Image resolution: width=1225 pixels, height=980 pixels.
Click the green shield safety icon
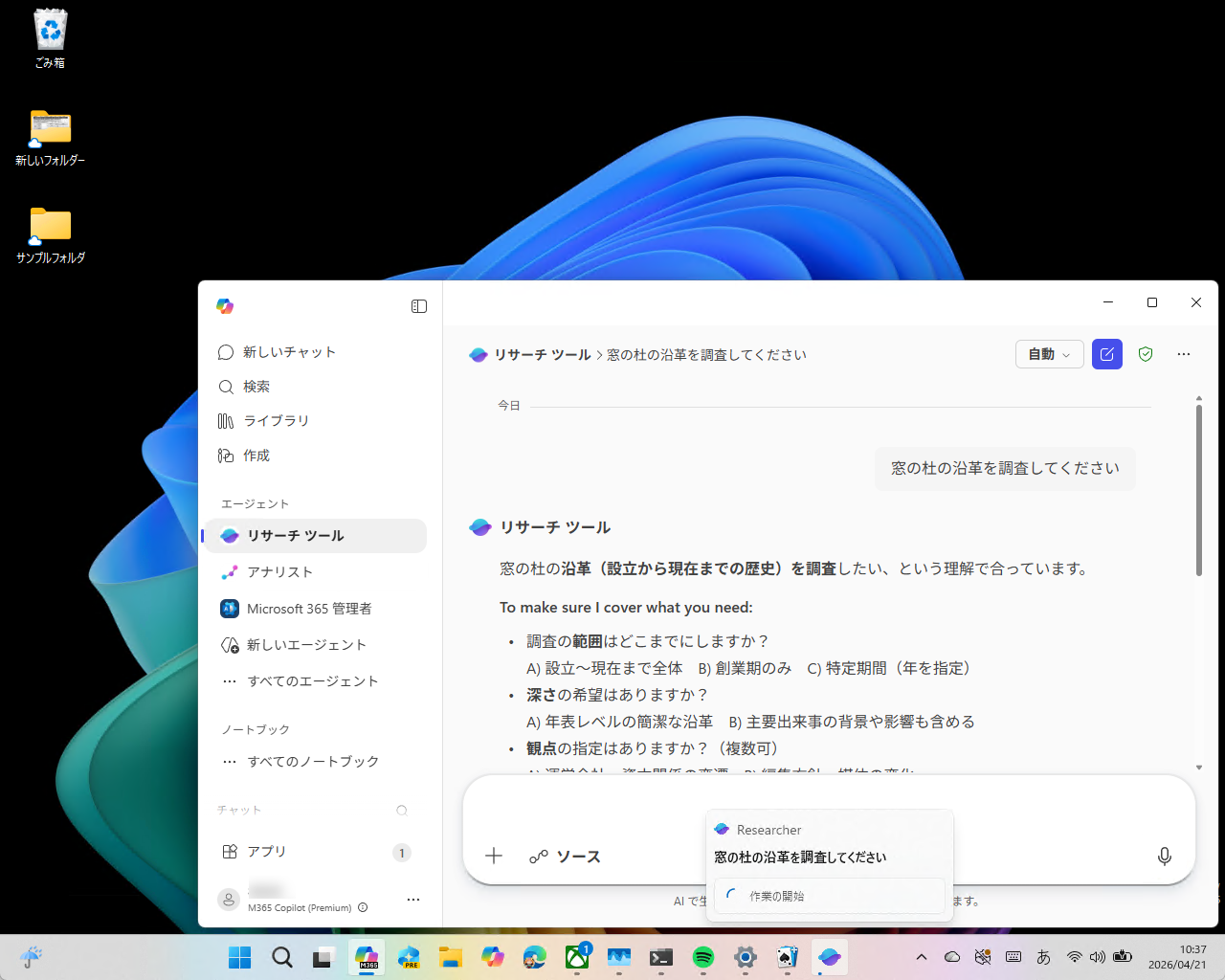pyautogui.click(x=1146, y=353)
